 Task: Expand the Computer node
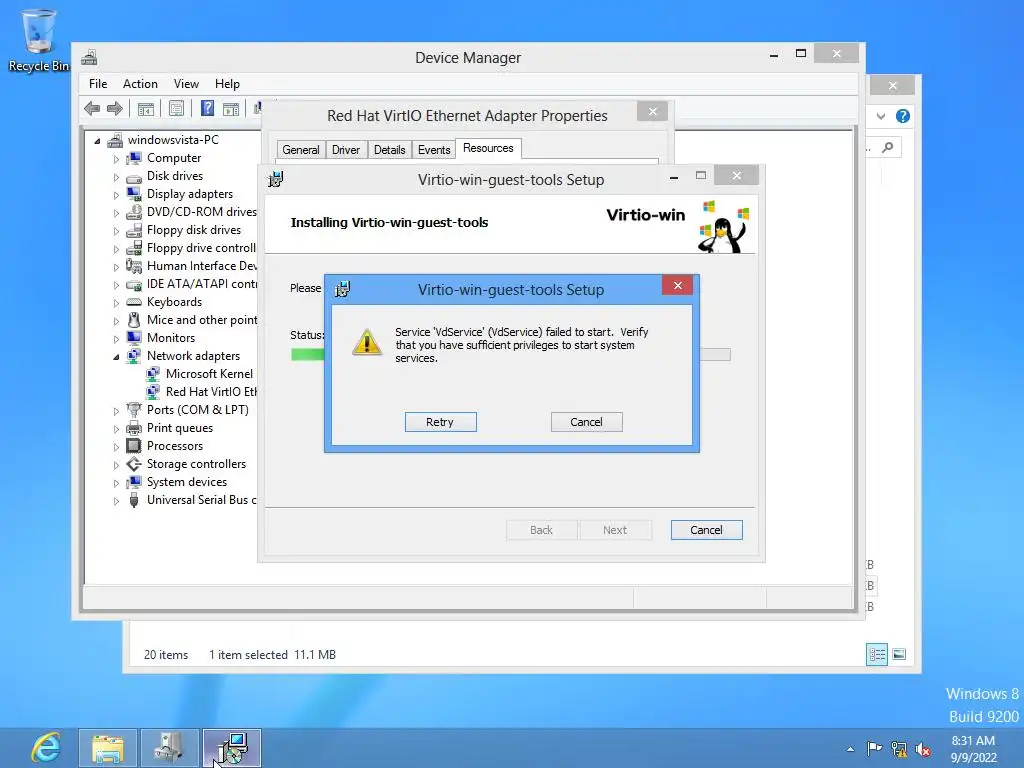(116, 159)
